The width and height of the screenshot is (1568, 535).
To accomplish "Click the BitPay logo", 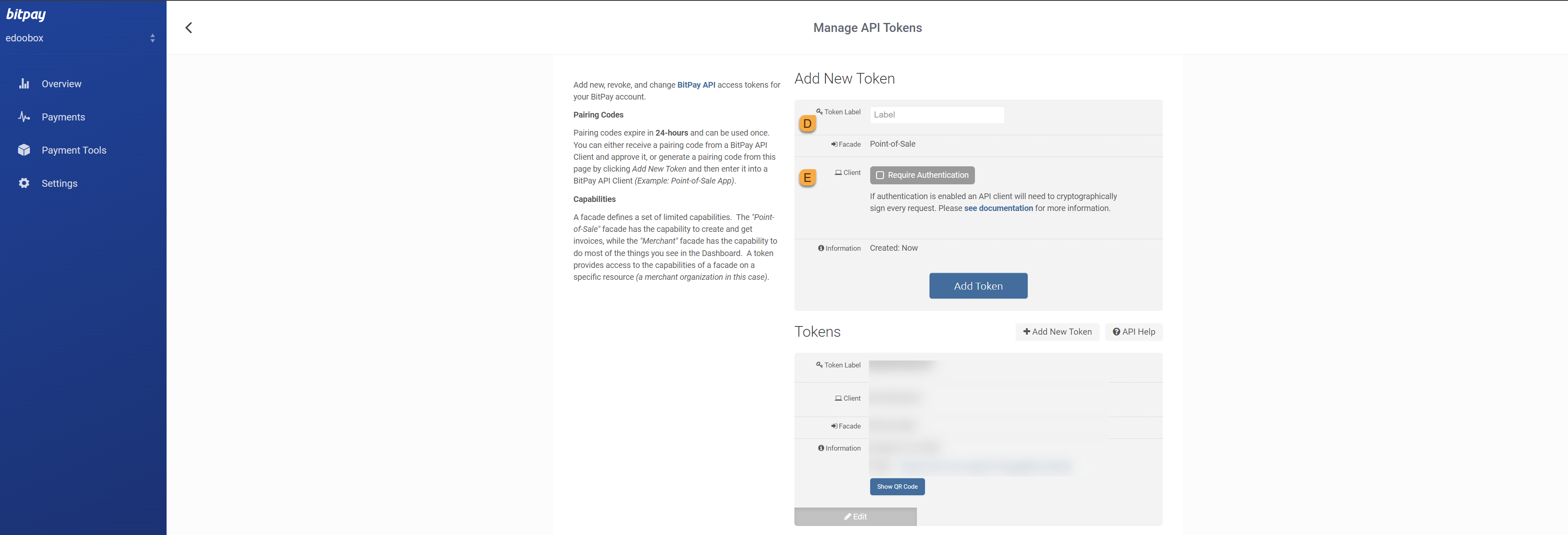I will tap(25, 14).
